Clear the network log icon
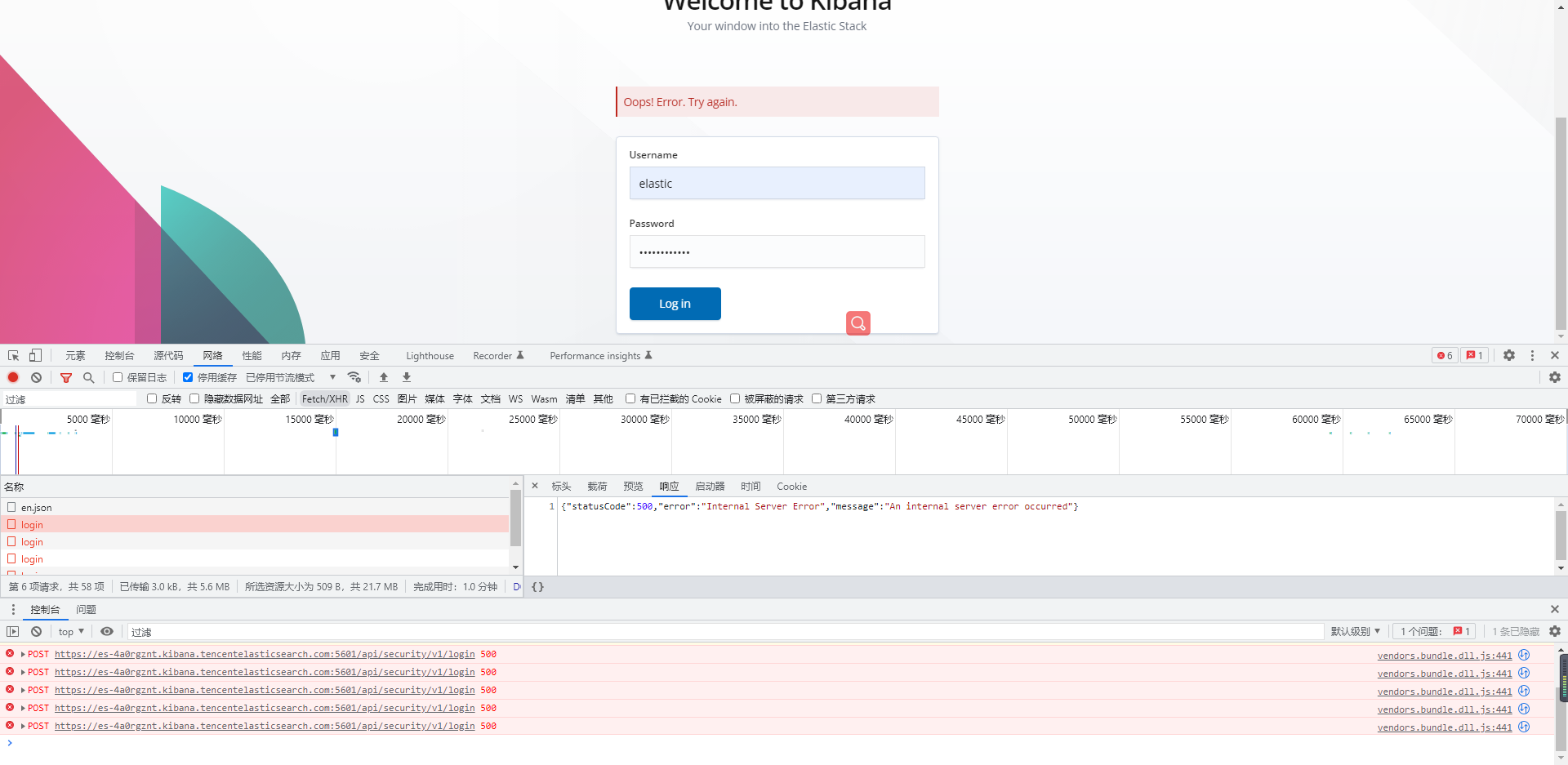Viewport: 1568px width, 765px height. tap(36, 377)
